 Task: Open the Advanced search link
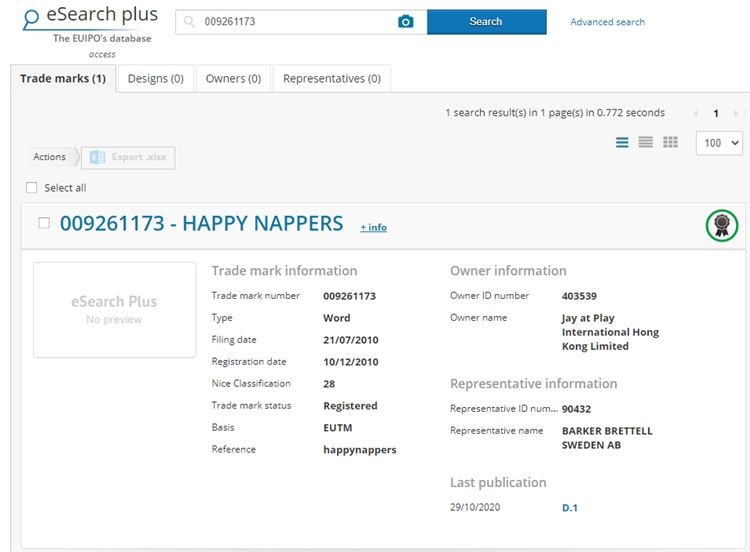pos(607,22)
